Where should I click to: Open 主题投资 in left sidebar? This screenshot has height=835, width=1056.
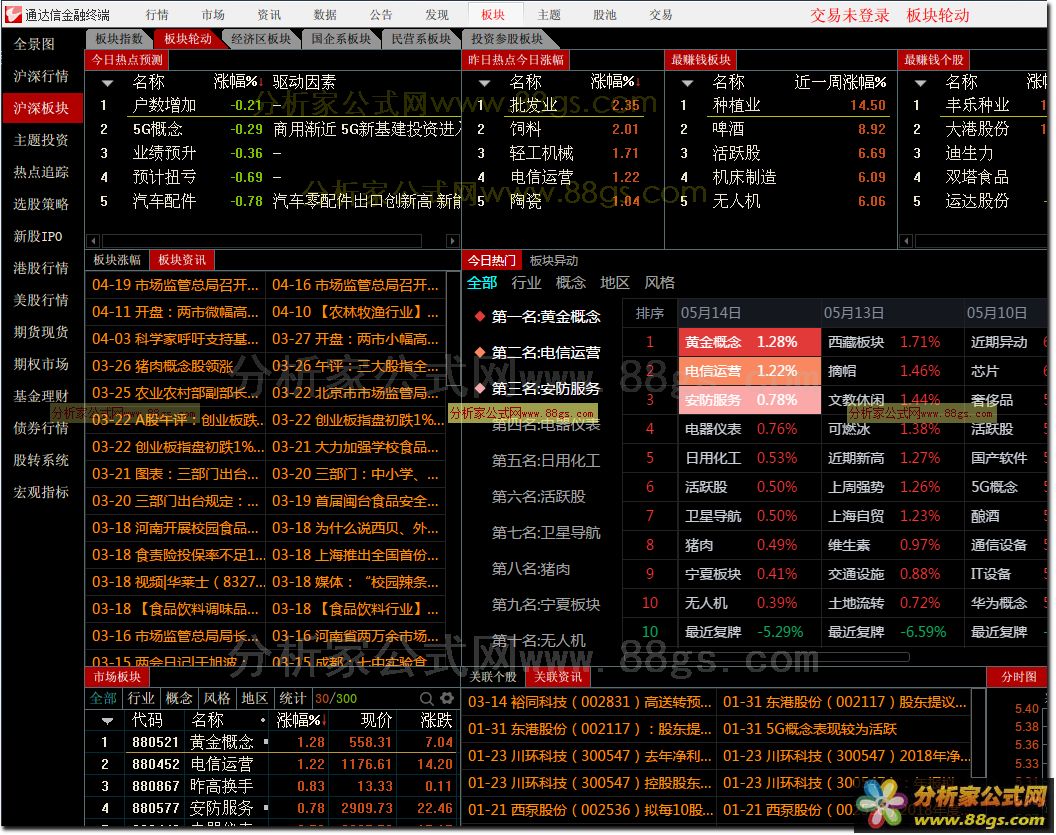coord(41,140)
